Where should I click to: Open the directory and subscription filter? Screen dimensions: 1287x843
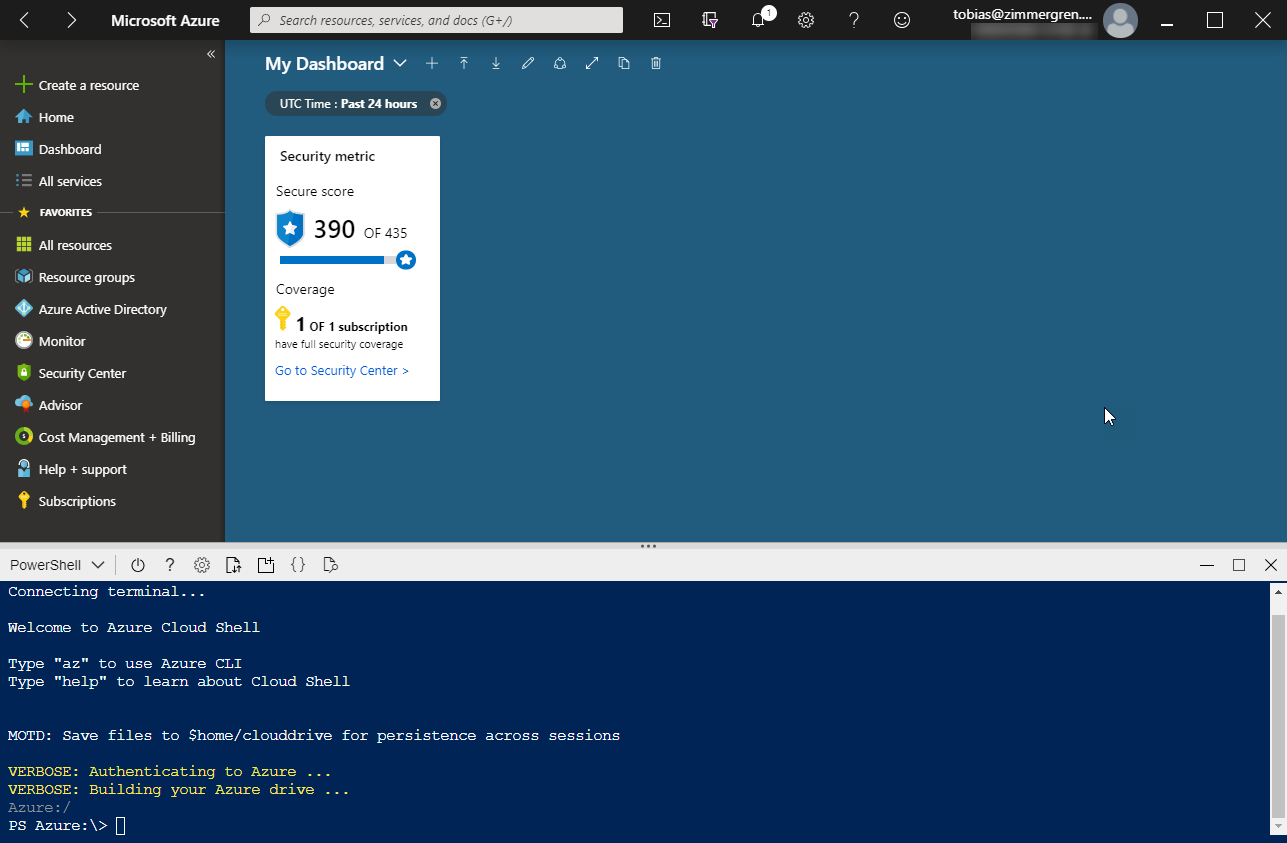pos(710,20)
